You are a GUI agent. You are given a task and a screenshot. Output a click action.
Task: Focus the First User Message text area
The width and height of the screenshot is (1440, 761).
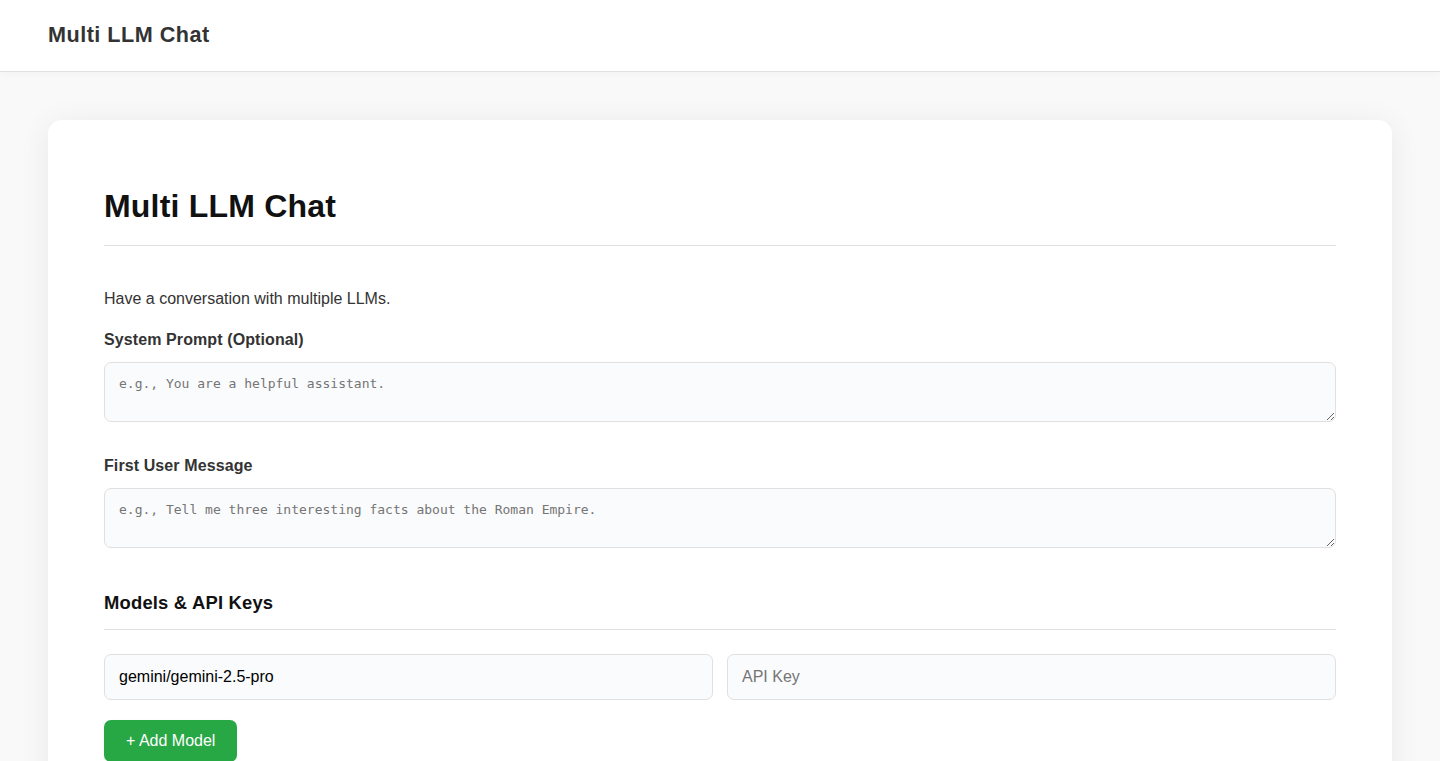720,518
